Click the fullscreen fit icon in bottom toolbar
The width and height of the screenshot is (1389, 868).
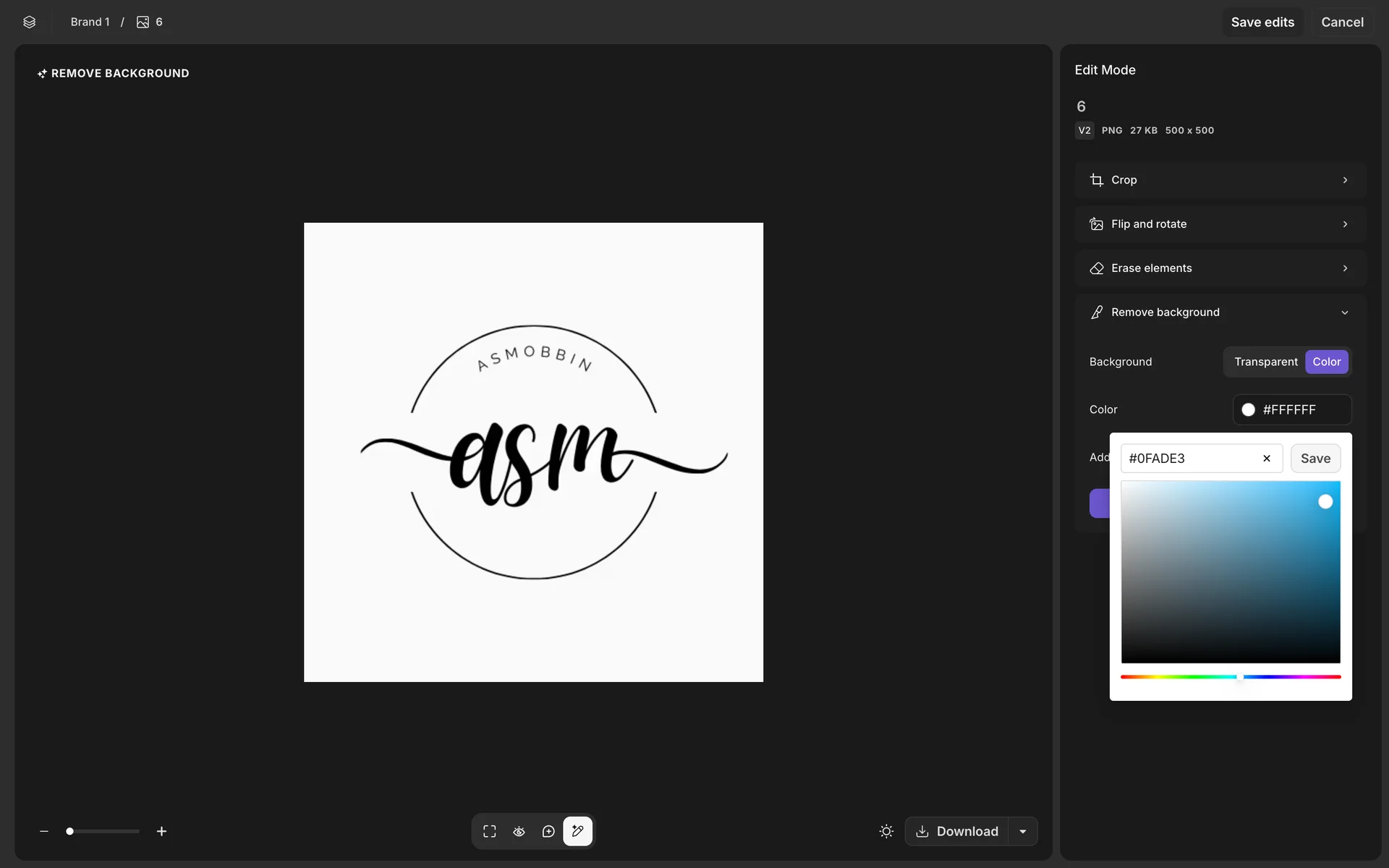pos(490,831)
